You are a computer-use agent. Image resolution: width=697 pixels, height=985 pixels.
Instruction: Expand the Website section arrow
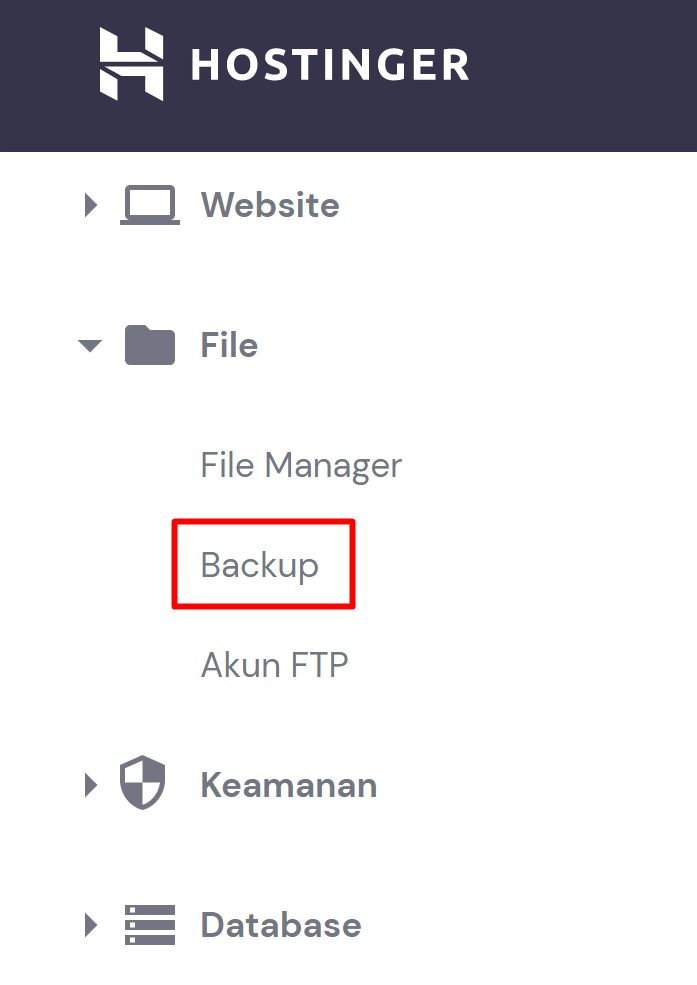[91, 205]
